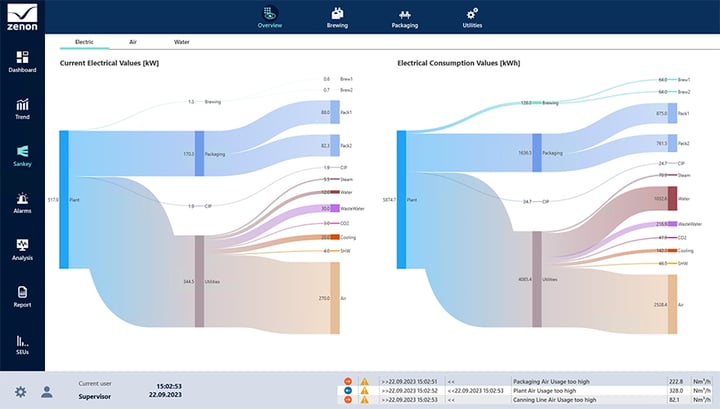Click Brewing label in kW Sankey chart
The image size is (720, 409).
[x=213, y=102]
